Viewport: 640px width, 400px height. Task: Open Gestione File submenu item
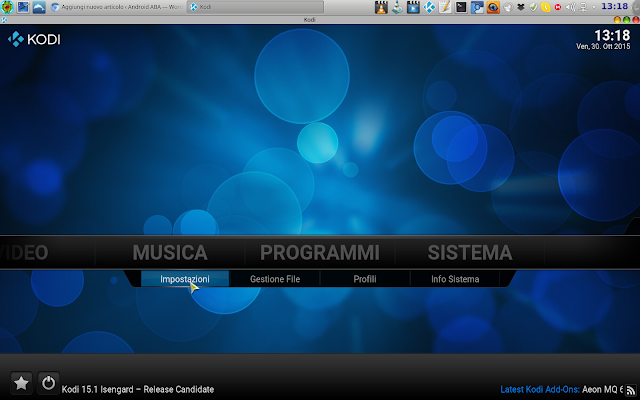tap(275, 279)
